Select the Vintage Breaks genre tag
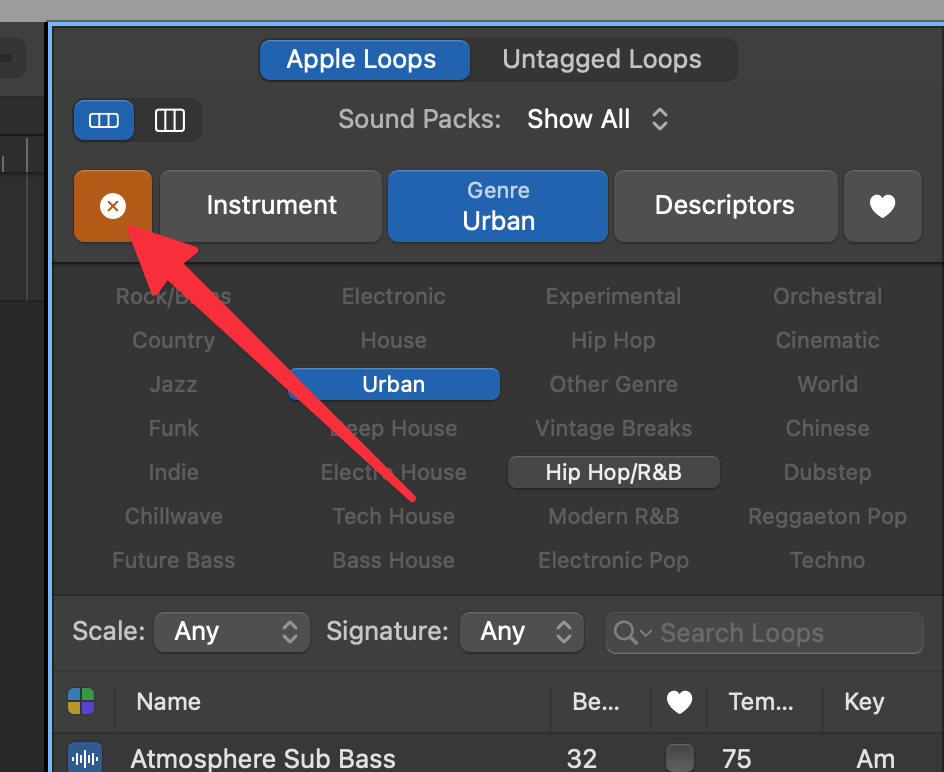 pyautogui.click(x=613, y=428)
